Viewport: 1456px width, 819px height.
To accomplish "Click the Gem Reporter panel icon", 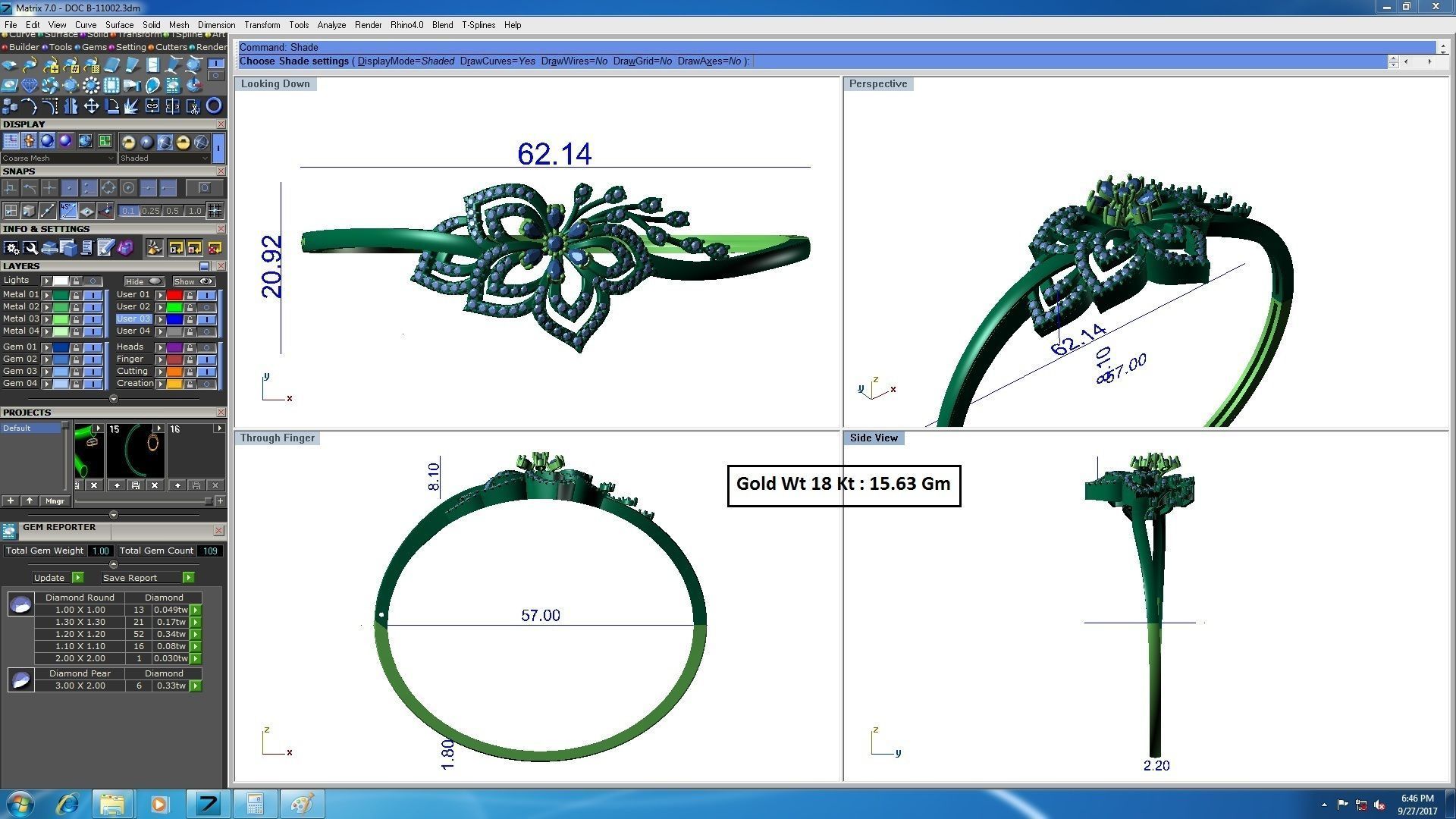I will (9, 531).
